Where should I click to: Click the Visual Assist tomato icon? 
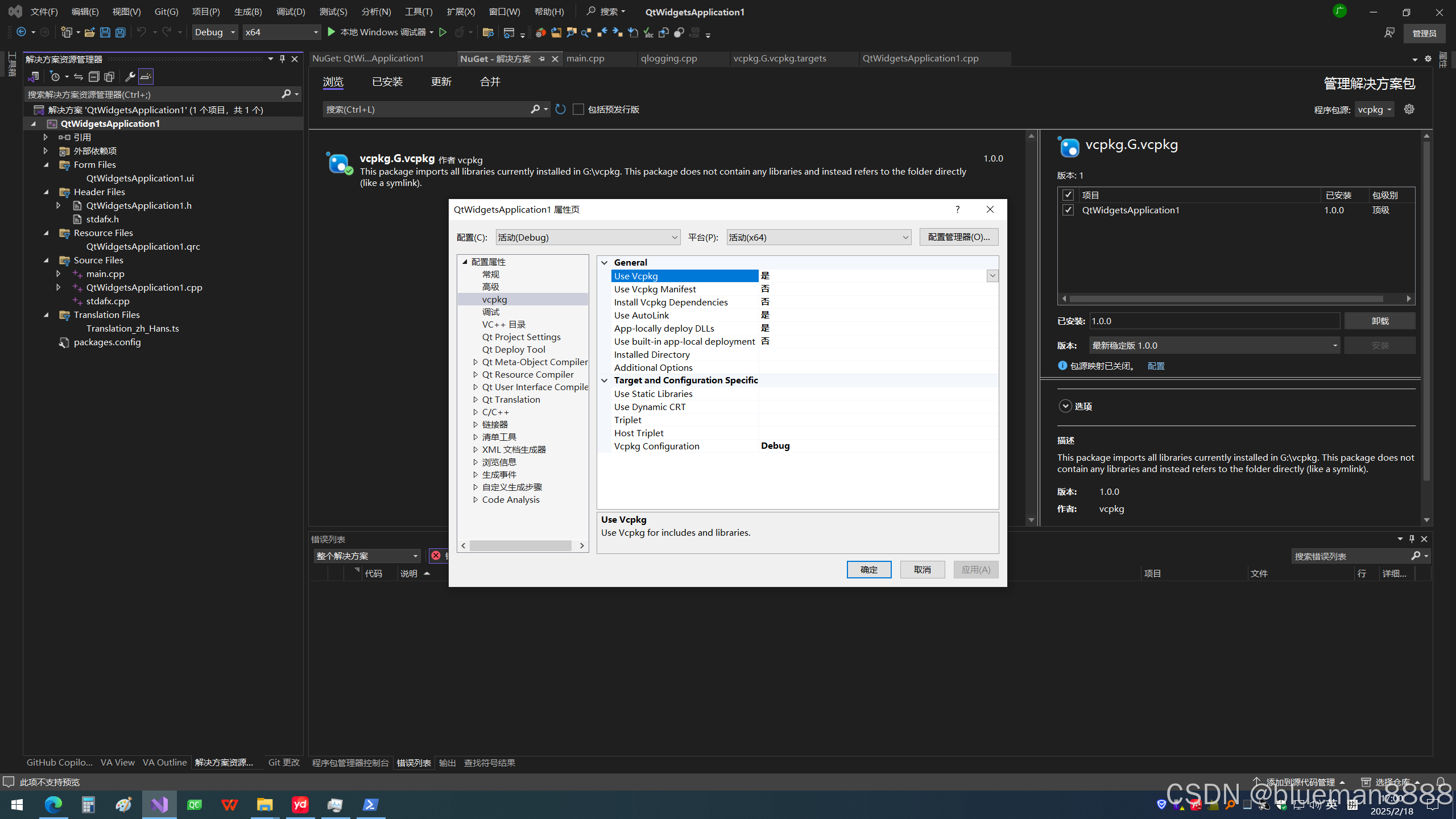(x=540, y=33)
